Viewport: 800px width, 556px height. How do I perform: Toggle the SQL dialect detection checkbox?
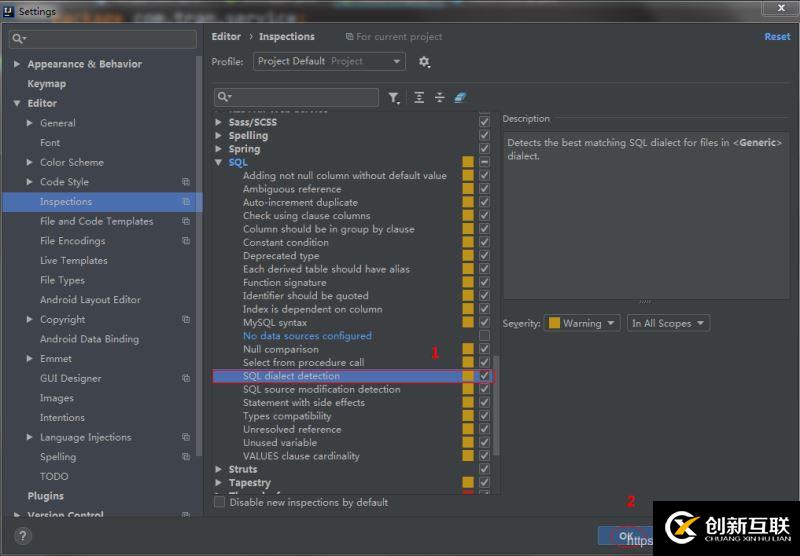point(484,376)
